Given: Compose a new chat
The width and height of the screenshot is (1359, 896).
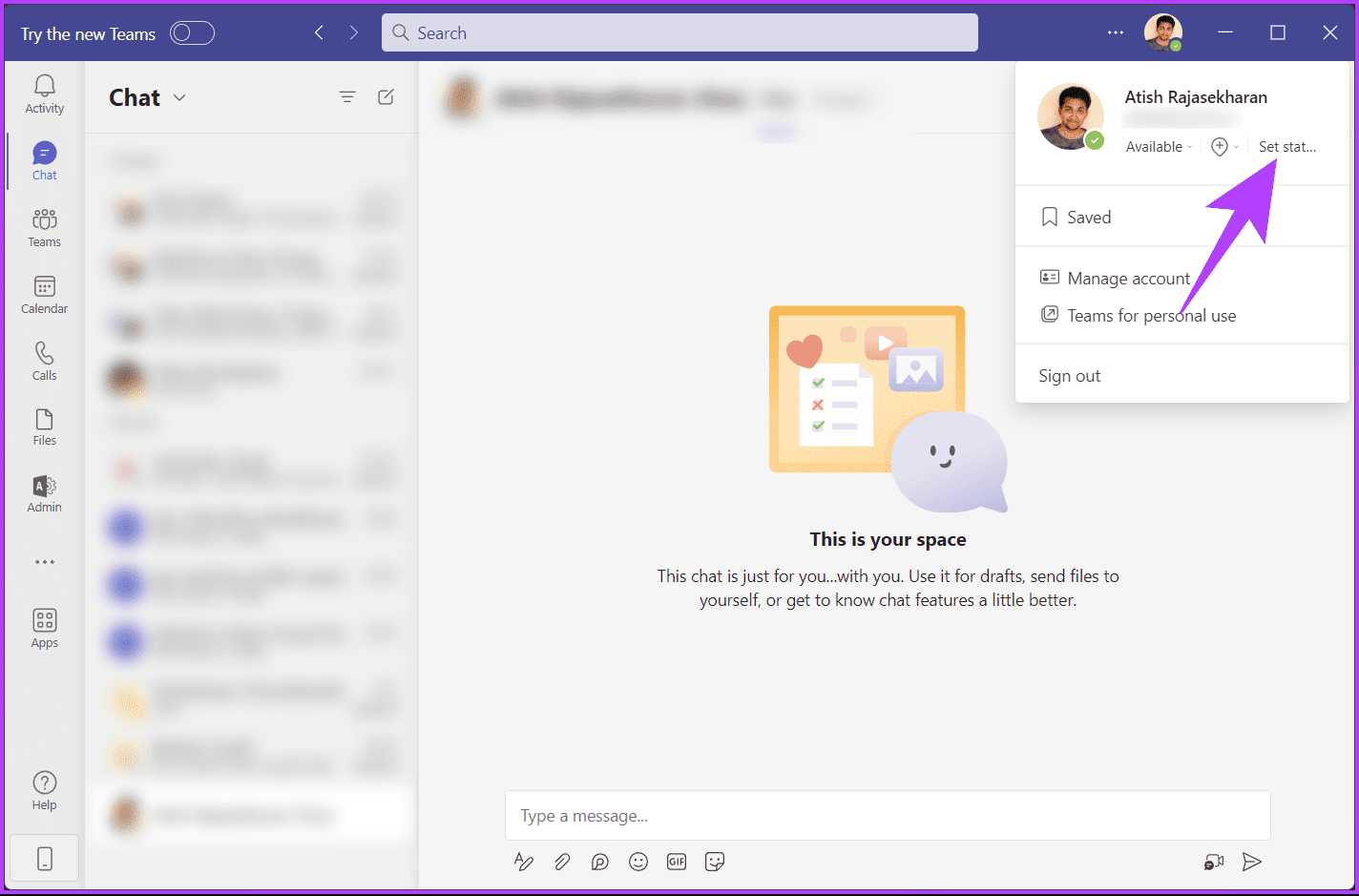Looking at the screenshot, I should tap(386, 96).
